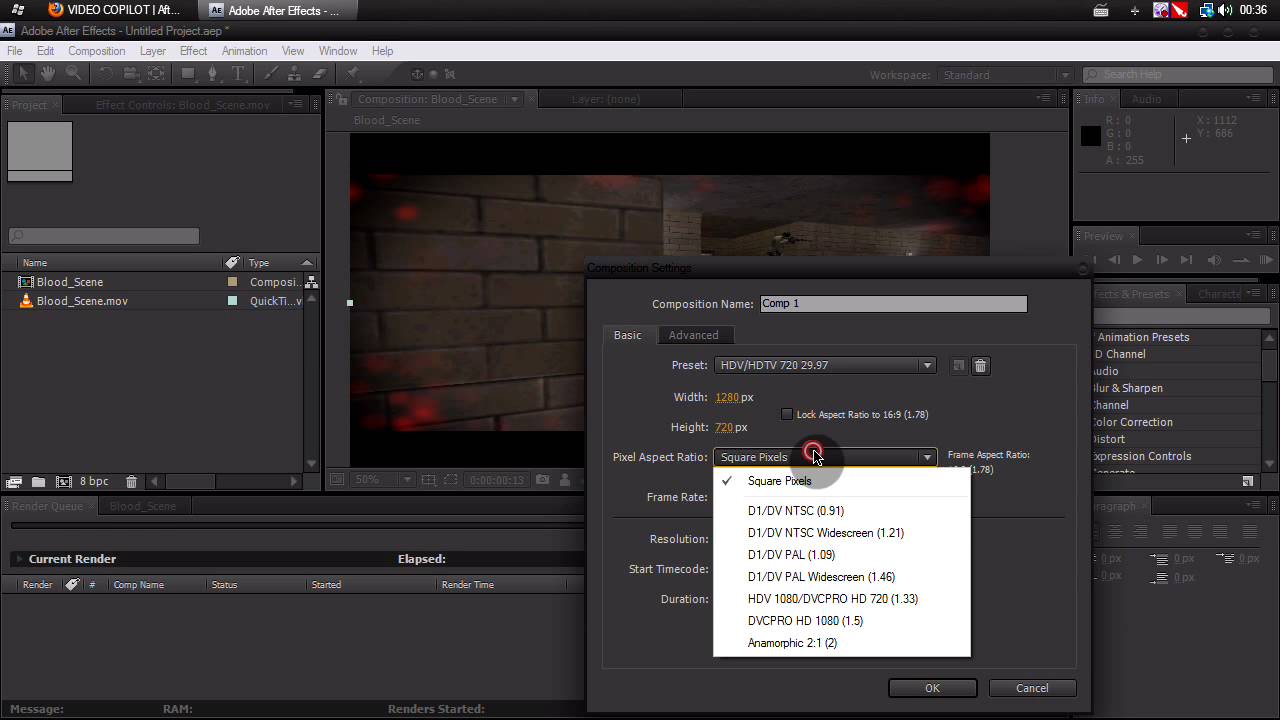The width and height of the screenshot is (1280, 720).
Task: Select the Brush tool
Action: point(271,74)
